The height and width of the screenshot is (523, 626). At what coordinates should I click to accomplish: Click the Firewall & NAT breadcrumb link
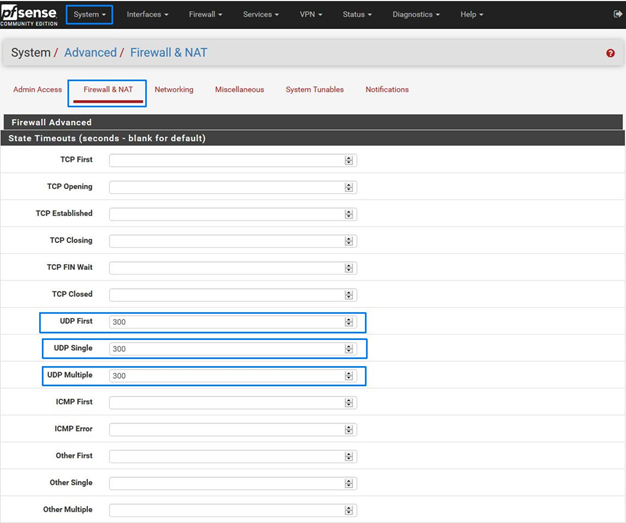168,53
